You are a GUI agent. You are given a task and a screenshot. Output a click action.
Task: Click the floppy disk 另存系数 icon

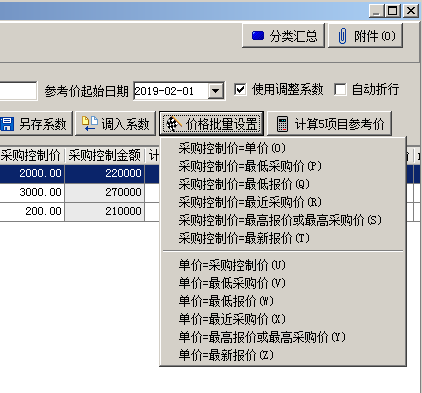point(7,124)
